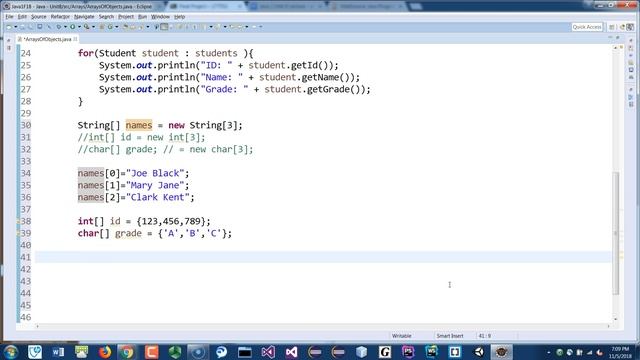Click the Open Type toolbar icon
Image resolution: width=640 pixels, height=360 pixels.
click(125, 27)
